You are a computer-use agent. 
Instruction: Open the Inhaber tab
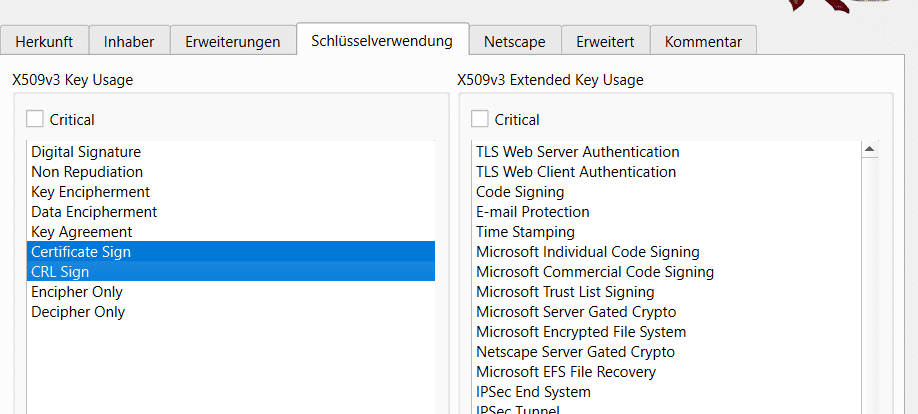click(129, 41)
